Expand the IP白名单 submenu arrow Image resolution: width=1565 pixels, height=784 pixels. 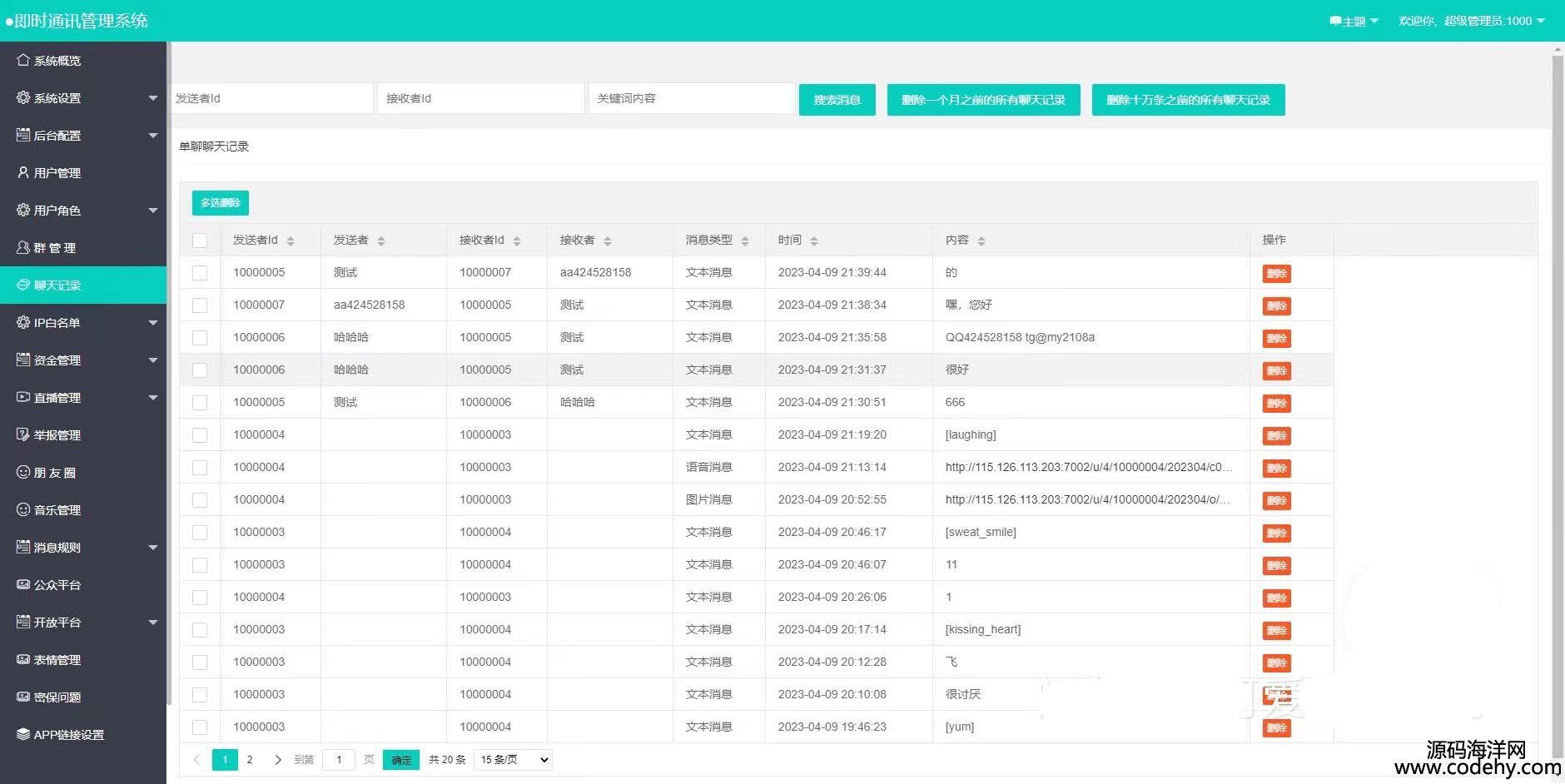(153, 323)
